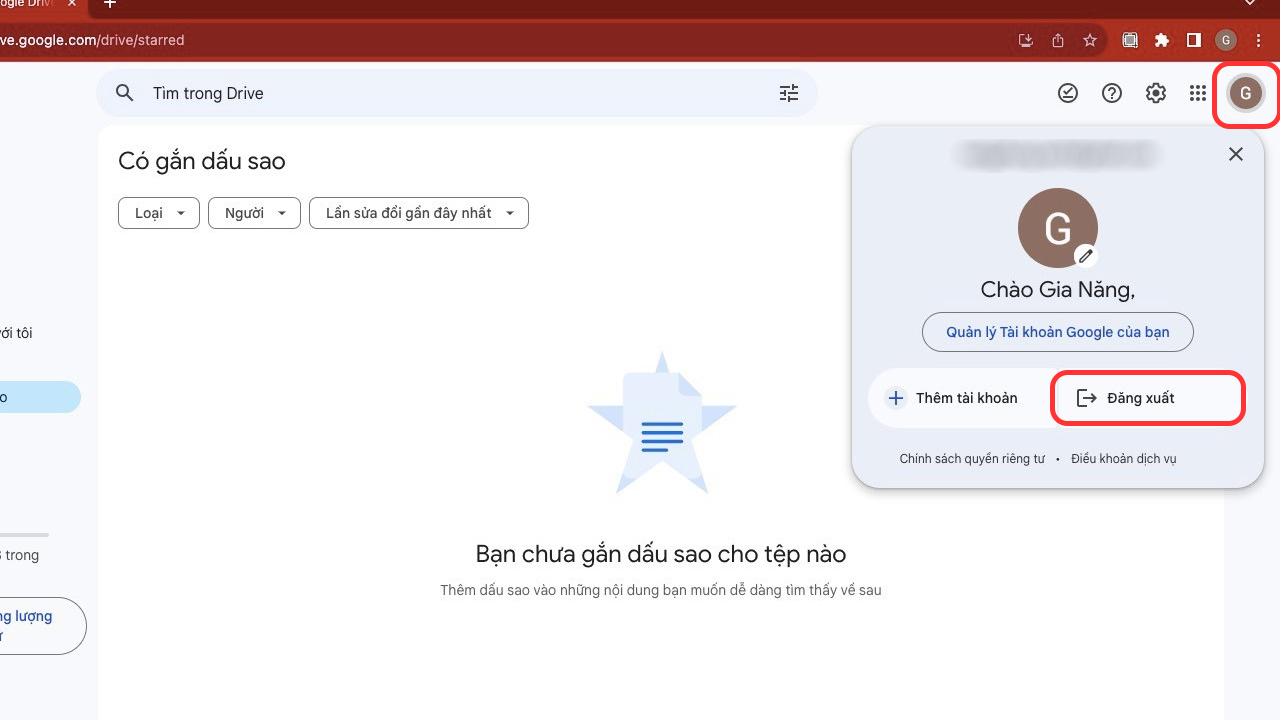Open the Chrome extensions puzzle icon

click(1162, 41)
